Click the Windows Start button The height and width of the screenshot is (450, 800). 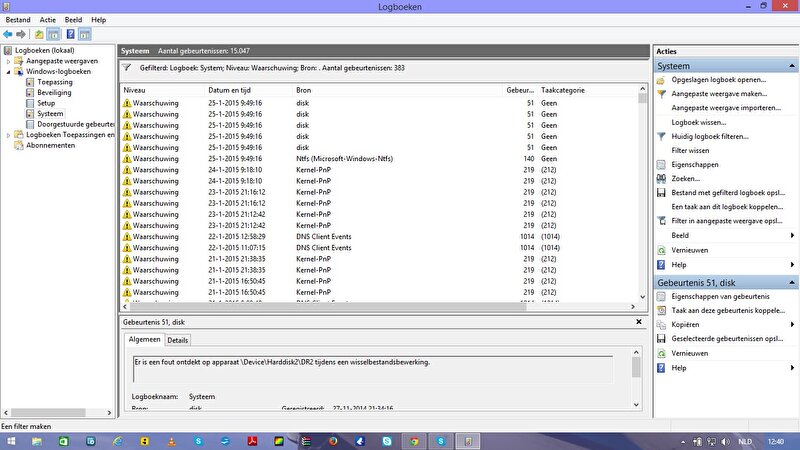[x=10, y=440]
